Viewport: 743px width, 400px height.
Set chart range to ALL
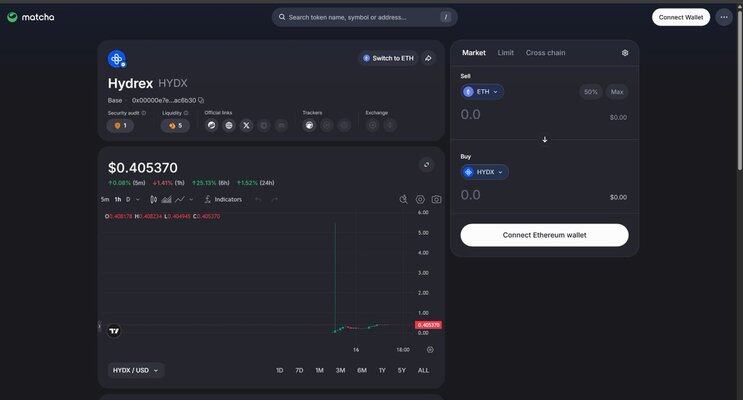click(423, 370)
